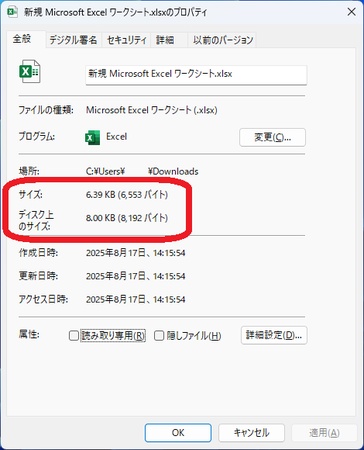This screenshot has height=450, width=364.
Task: Click the location path ending in ¥Downloads
Action: point(142,171)
